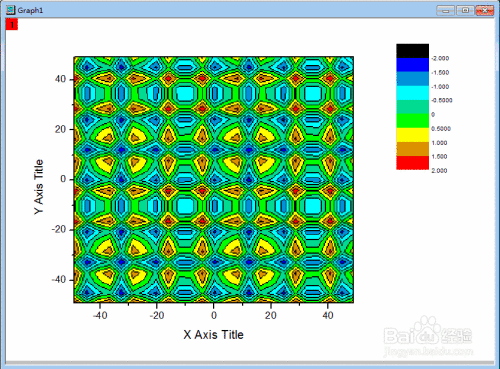This screenshot has width=500, height=369.
Task: Select the Y Axis Title label
Action: click(39, 187)
